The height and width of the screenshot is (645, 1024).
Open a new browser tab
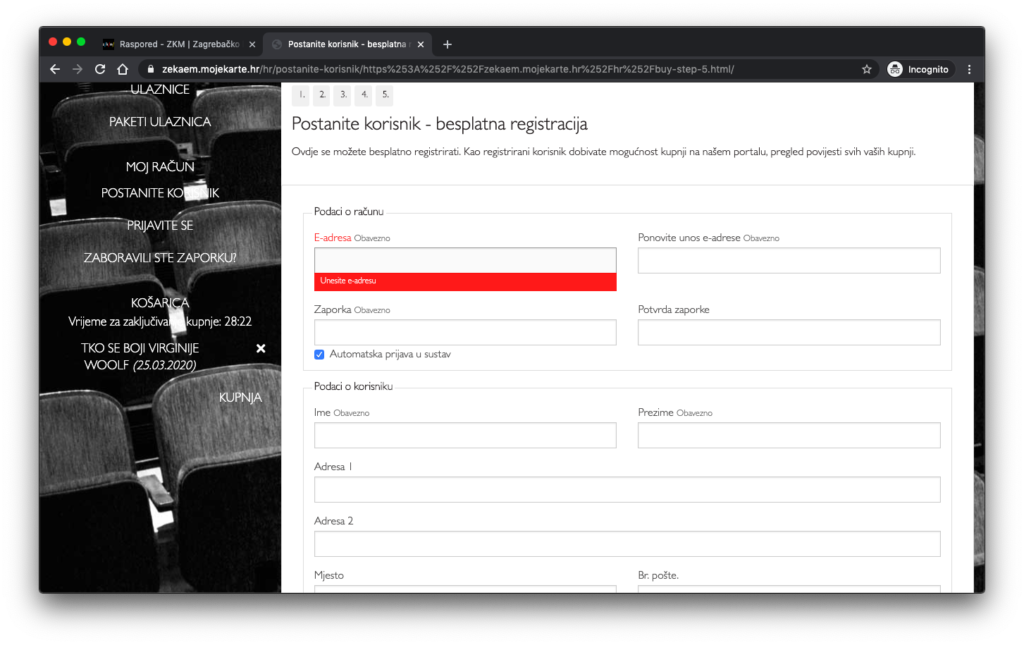447,44
